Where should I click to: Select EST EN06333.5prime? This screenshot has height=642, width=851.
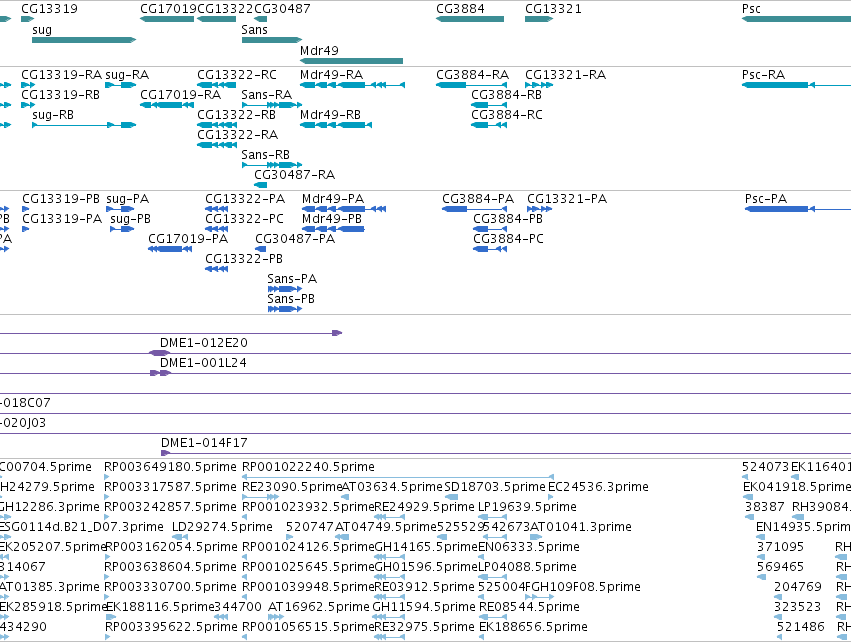tap(529, 548)
